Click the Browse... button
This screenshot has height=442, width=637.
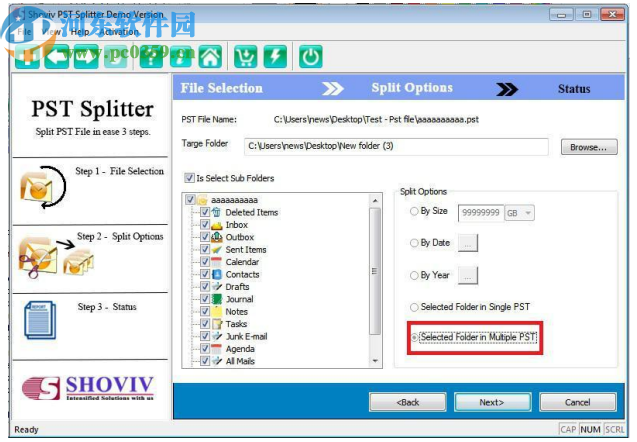(x=589, y=147)
